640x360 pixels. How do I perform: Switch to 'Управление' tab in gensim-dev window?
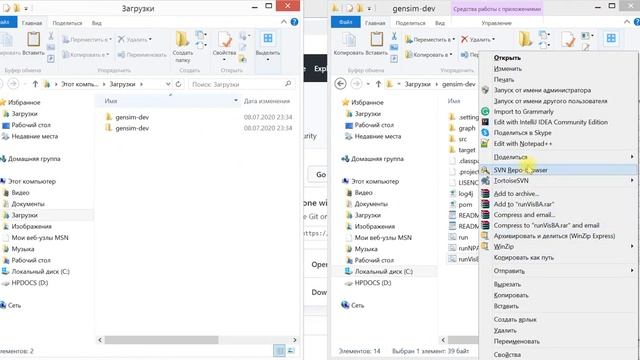point(496,23)
